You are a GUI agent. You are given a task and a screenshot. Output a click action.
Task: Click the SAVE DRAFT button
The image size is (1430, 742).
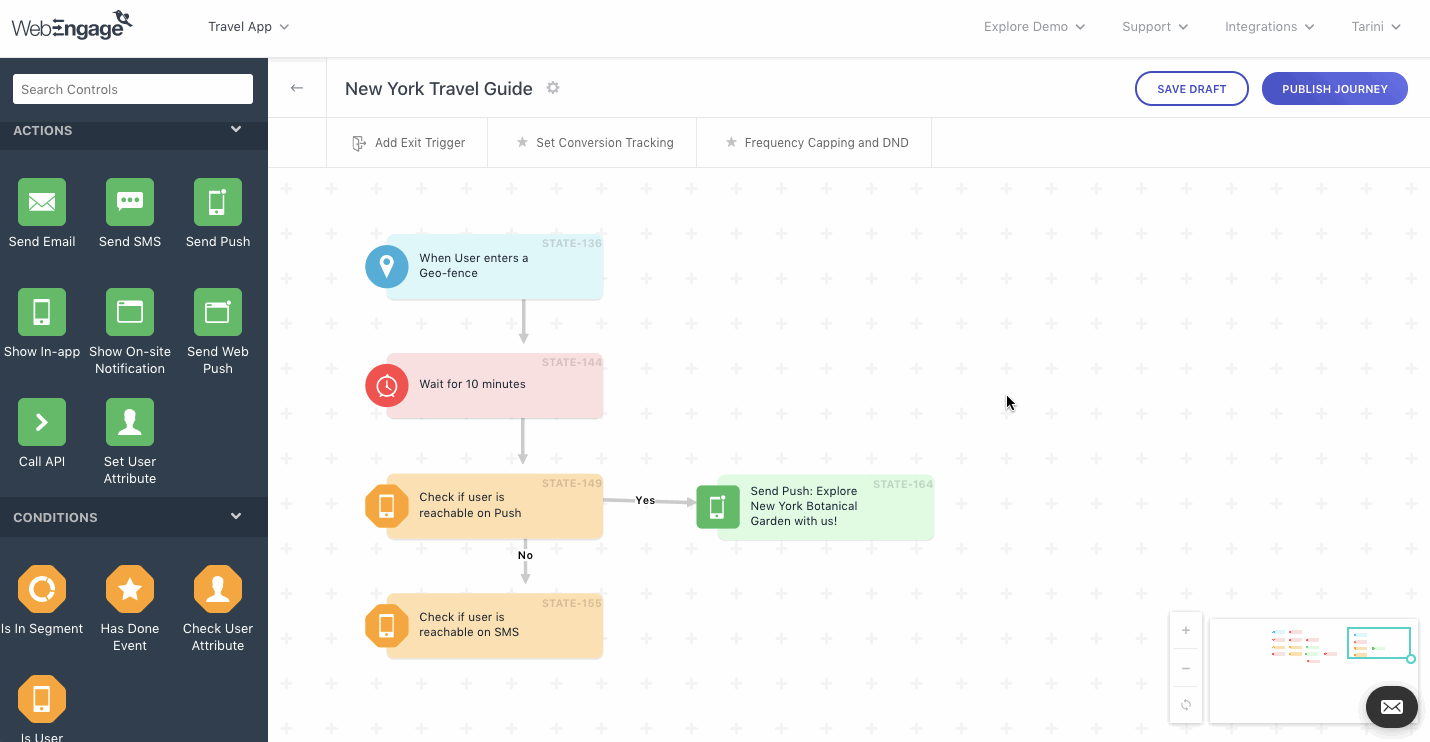coord(1191,88)
